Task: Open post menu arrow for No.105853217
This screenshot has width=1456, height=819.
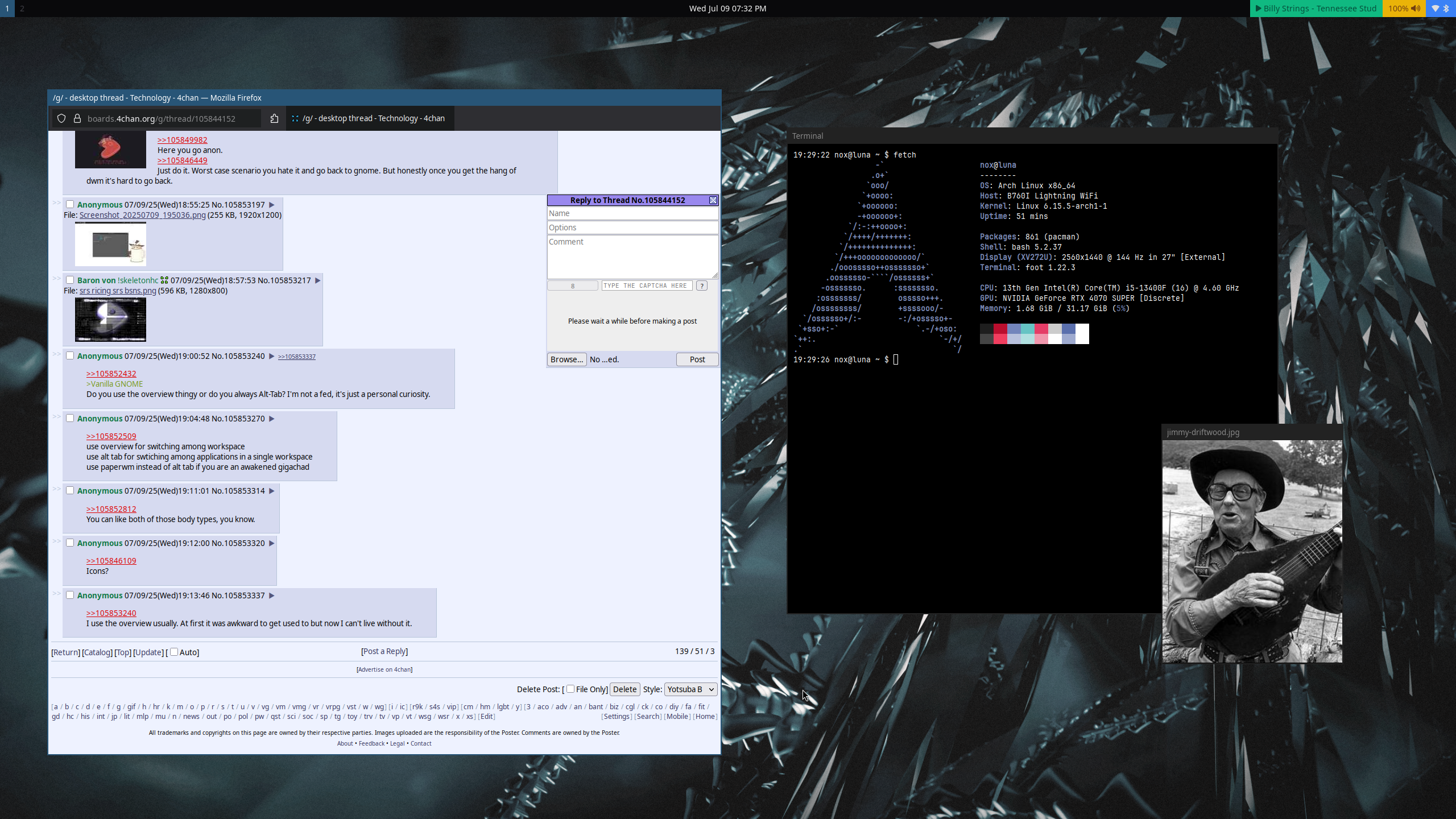Action: coord(318,280)
